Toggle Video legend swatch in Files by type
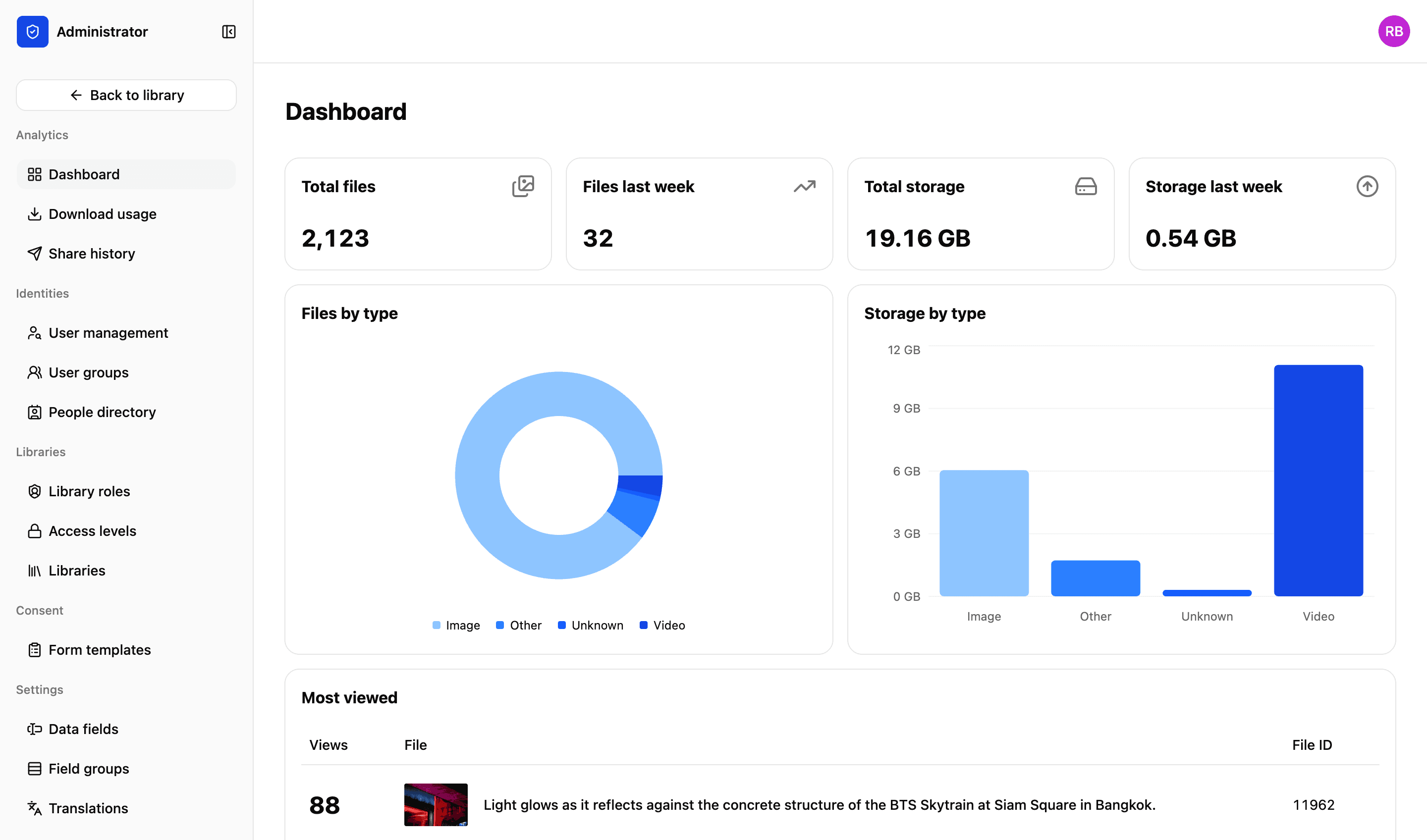This screenshot has width=1427, height=840. pyautogui.click(x=643, y=626)
